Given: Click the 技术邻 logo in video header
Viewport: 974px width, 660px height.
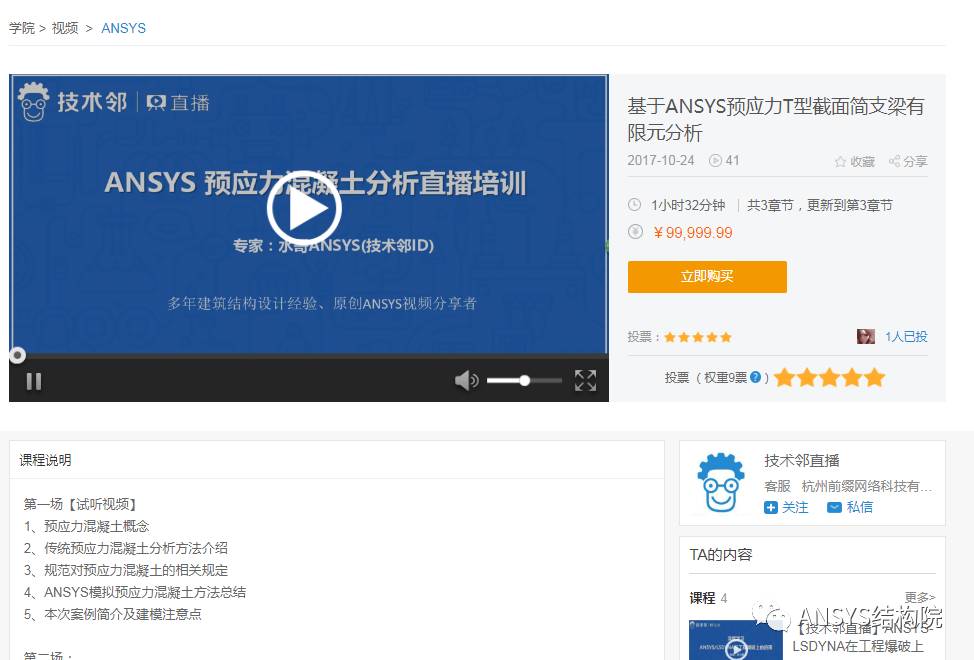Looking at the screenshot, I should point(73,102).
